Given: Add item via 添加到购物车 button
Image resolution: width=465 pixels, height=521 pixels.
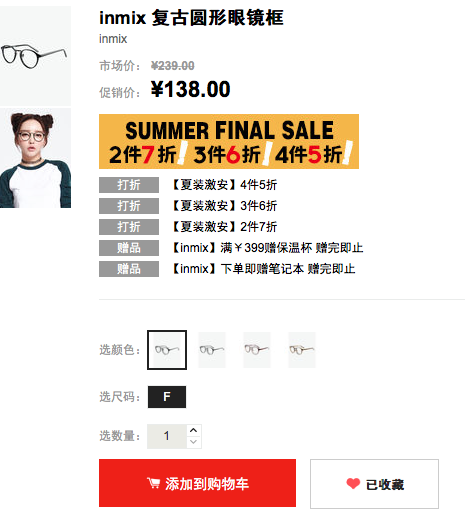Looking at the screenshot, I should click(197, 483).
